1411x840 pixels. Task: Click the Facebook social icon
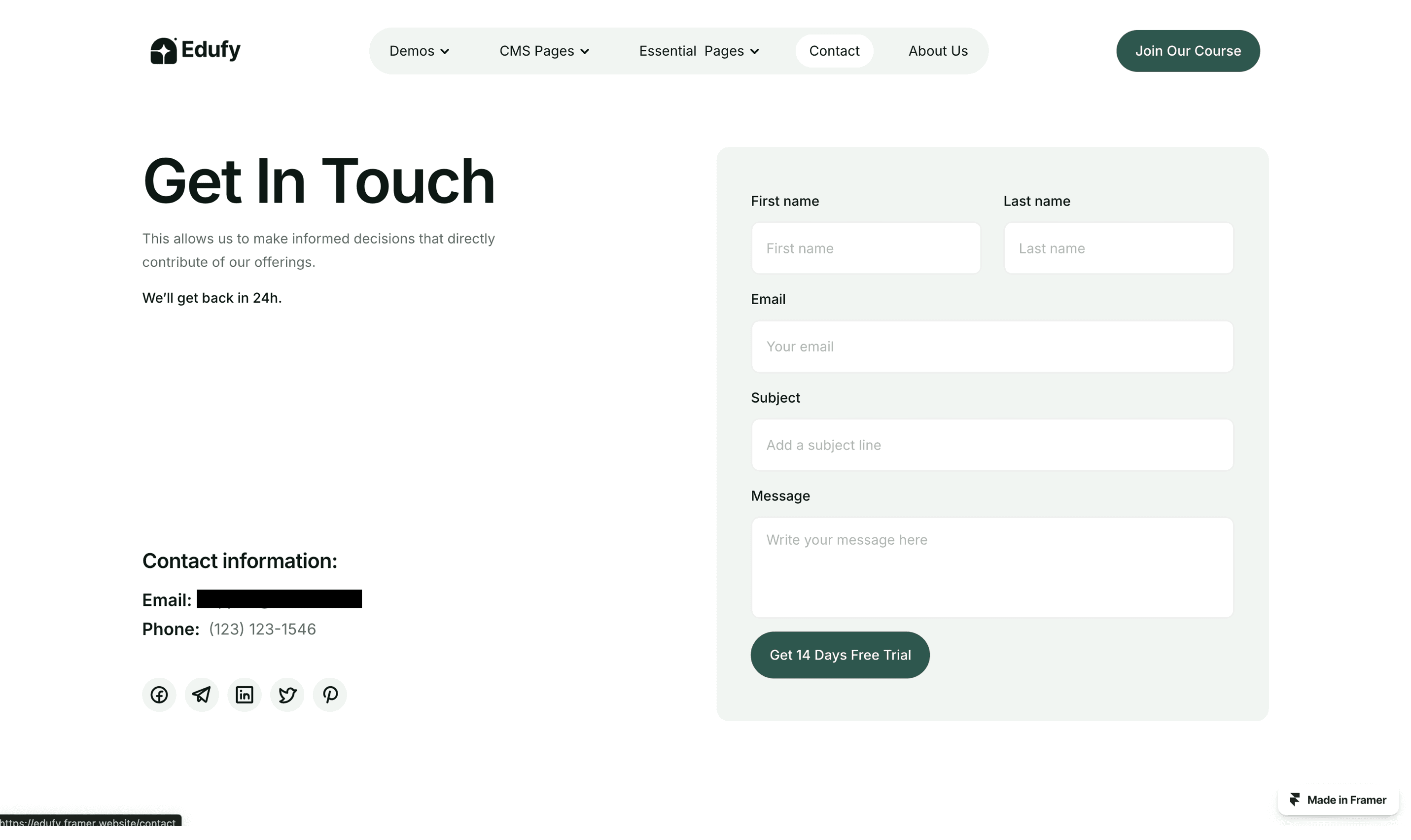click(x=159, y=695)
